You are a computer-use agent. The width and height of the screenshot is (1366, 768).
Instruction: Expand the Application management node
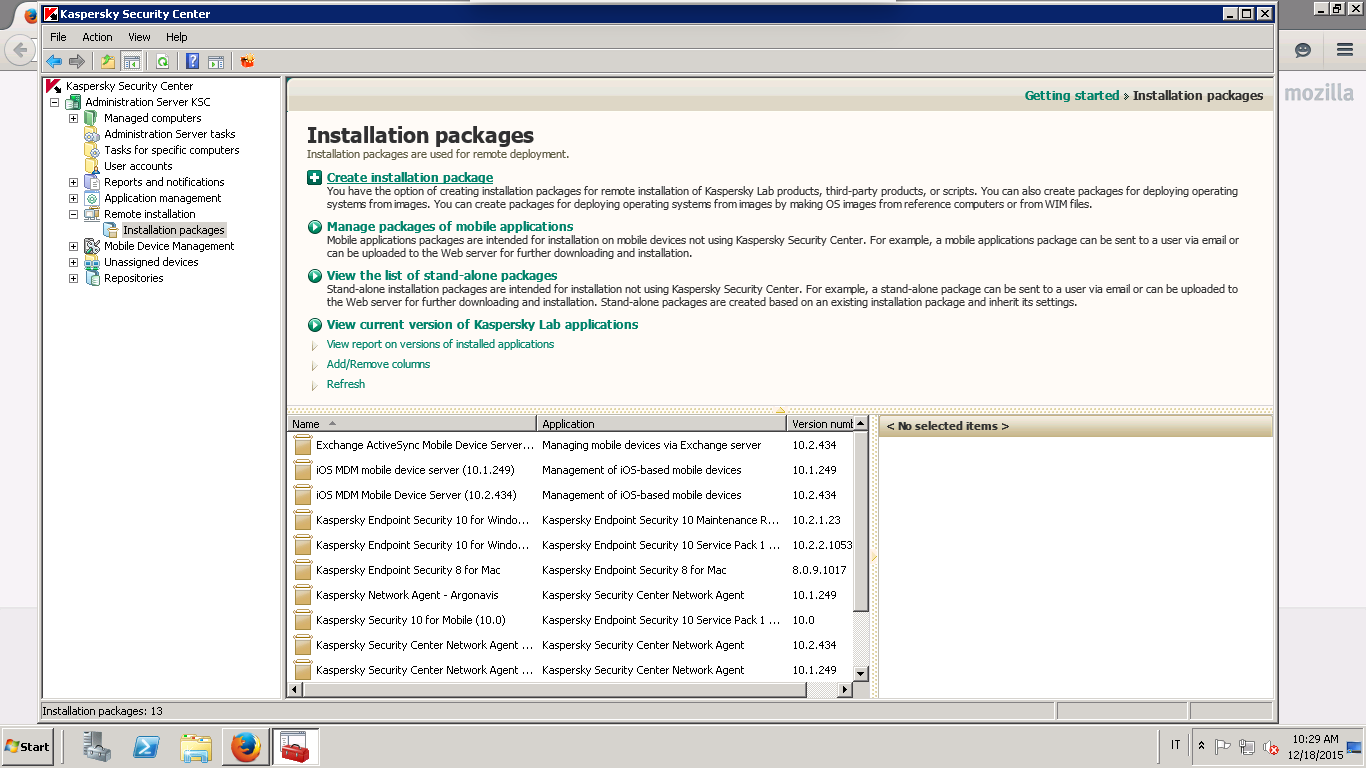click(73, 198)
